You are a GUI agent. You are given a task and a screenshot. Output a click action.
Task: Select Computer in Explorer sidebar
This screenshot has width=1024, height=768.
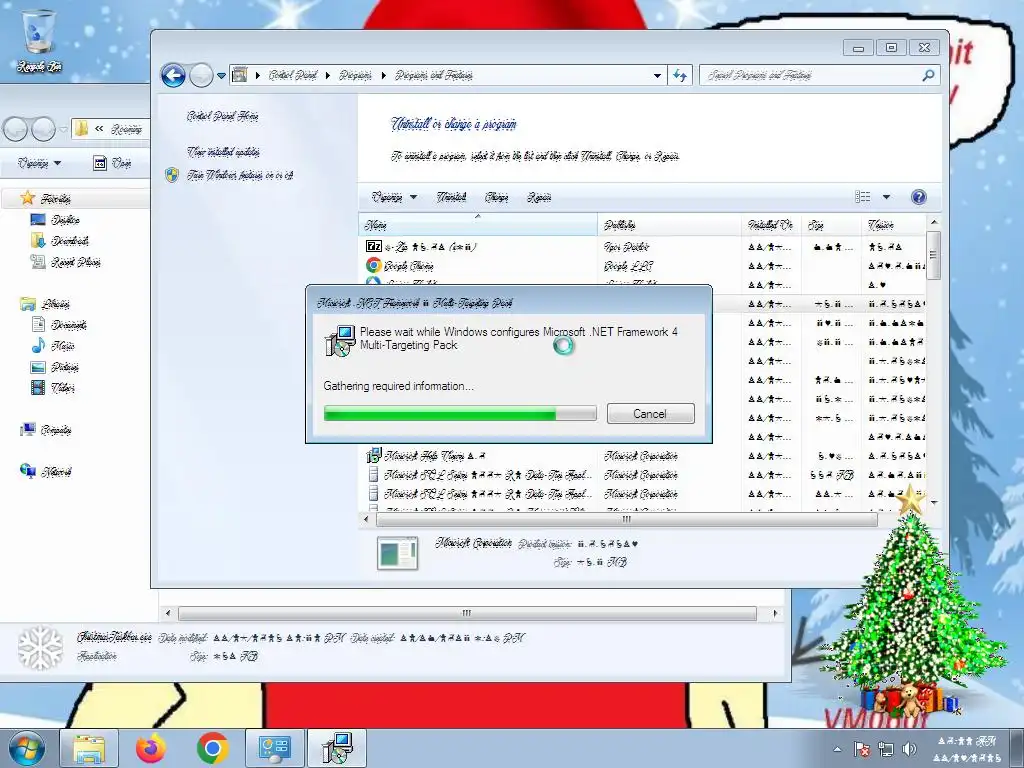pyautogui.click(x=56, y=430)
